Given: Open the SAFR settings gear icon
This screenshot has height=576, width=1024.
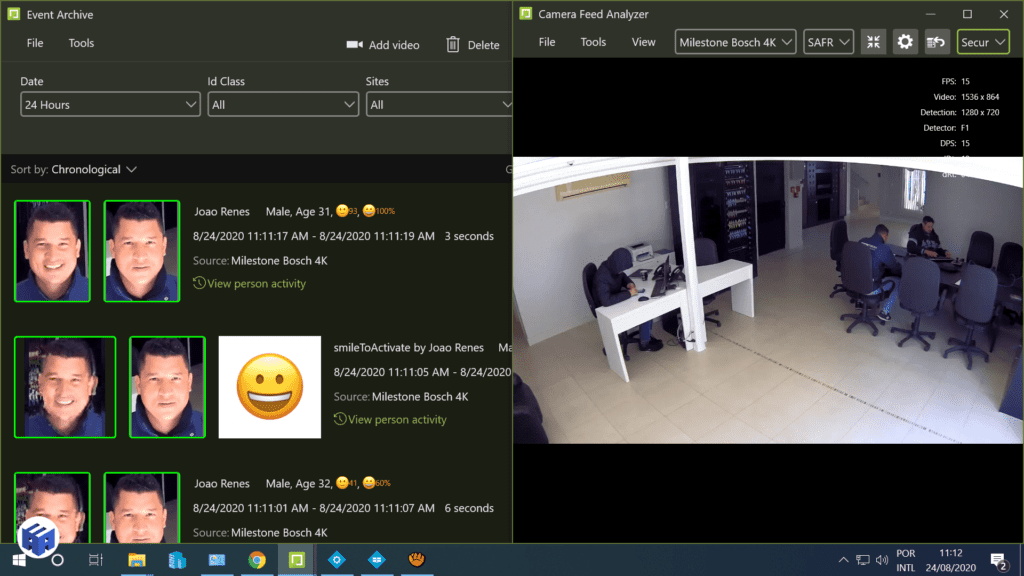Looking at the screenshot, I should (905, 41).
